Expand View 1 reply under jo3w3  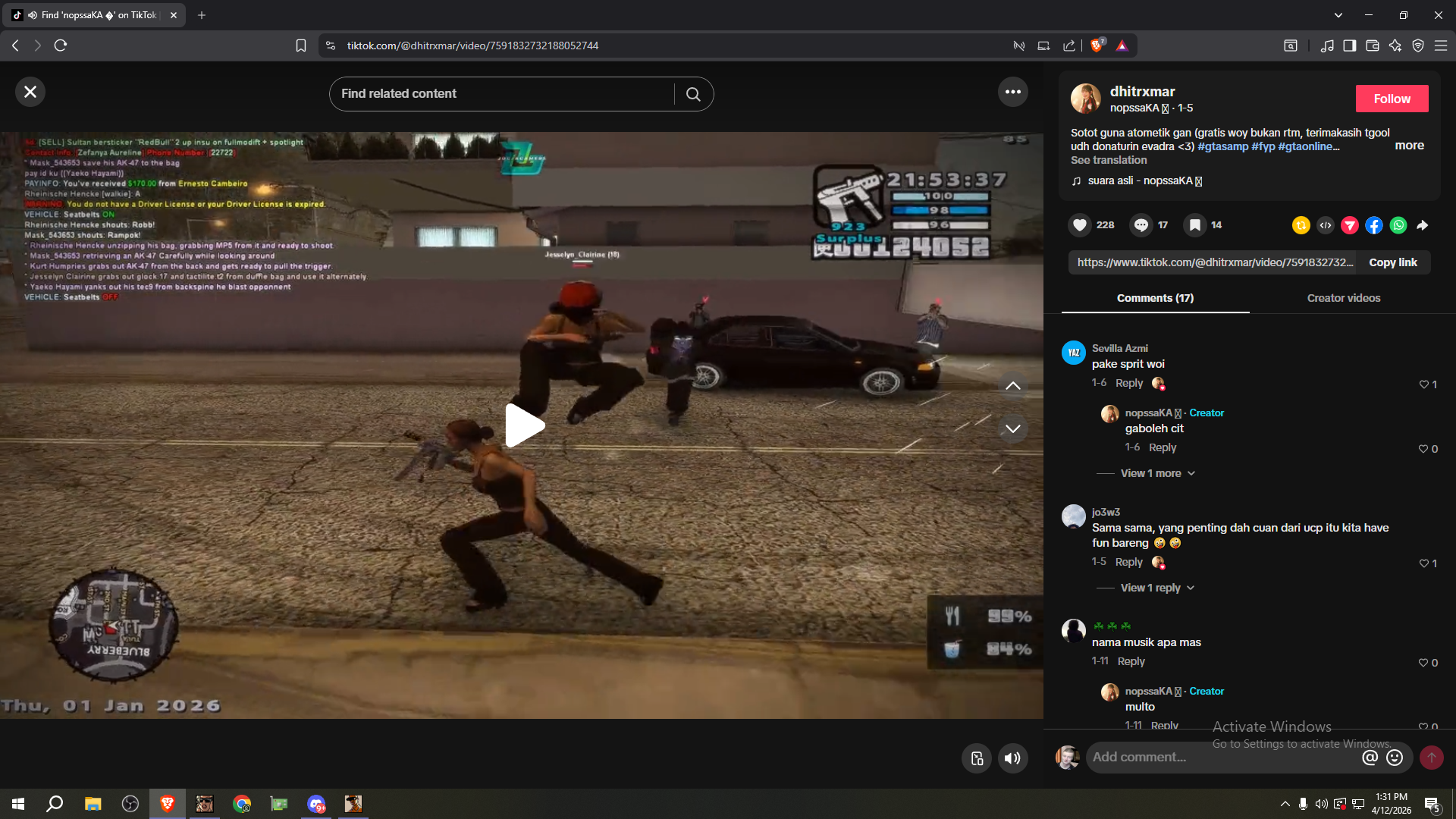coord(1157,588)
